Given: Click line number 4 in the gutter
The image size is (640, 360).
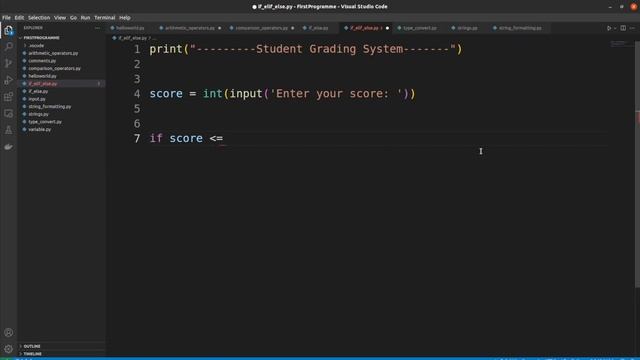Looking at the screenshot, I should click(x=137, y=94).
